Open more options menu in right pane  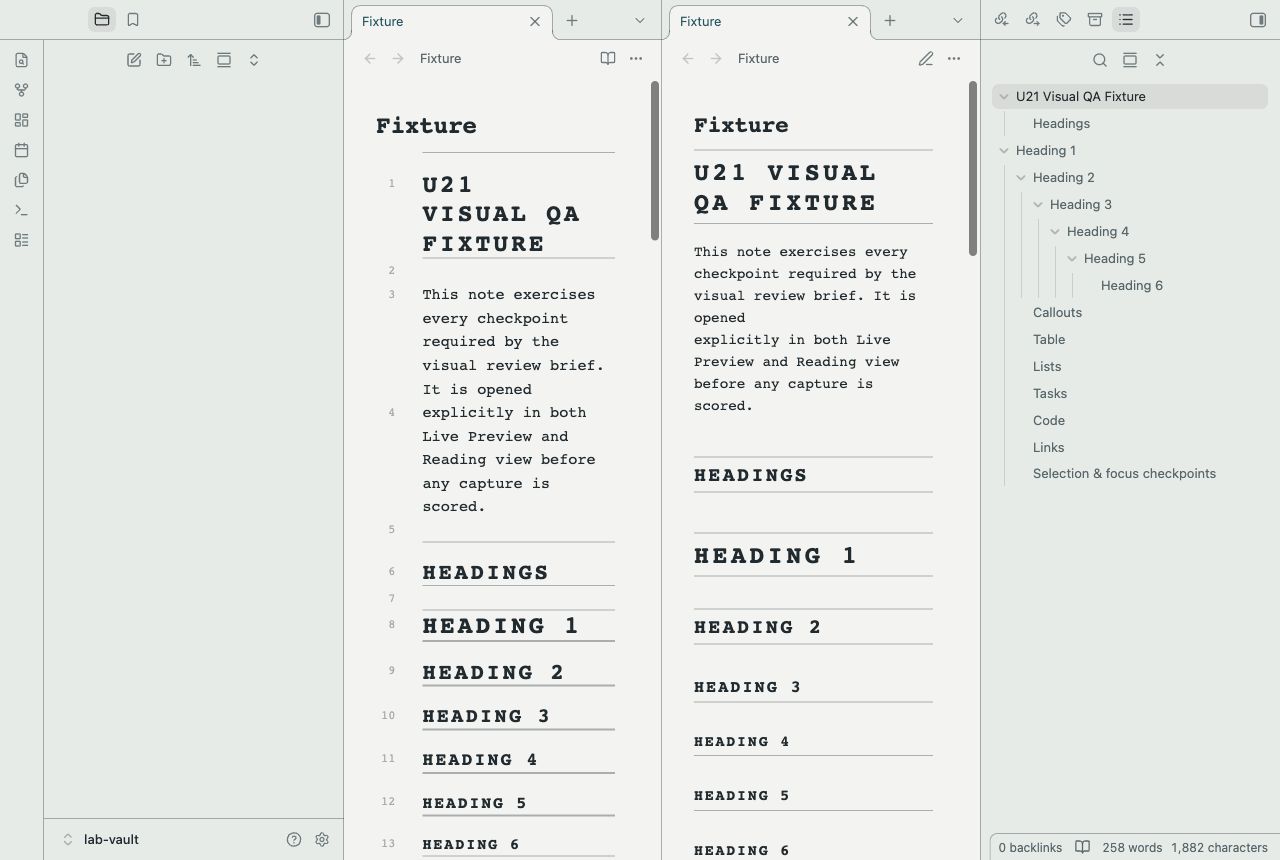[x=954, y=58]
